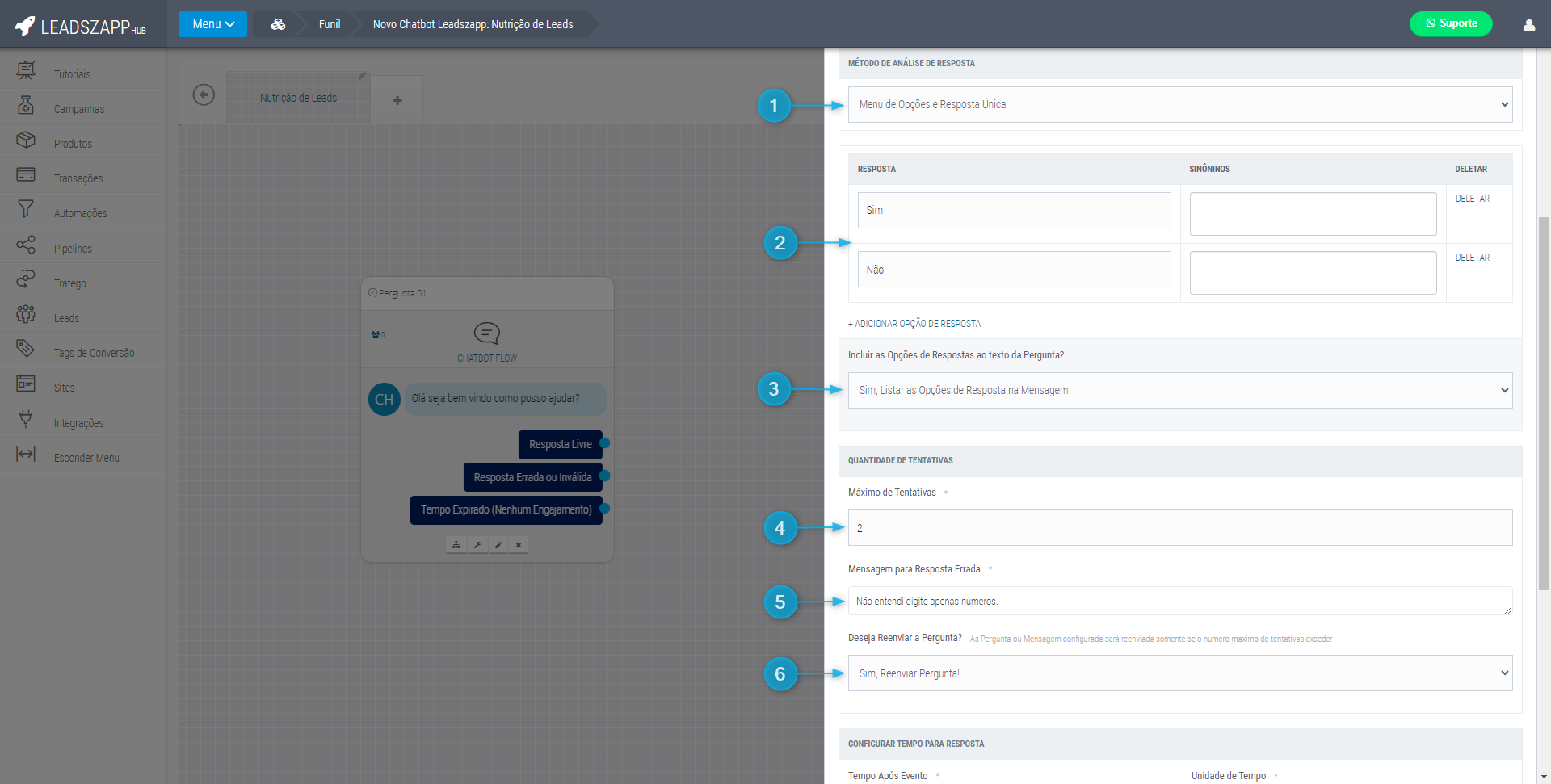Click the hierarchy icon under Pergunta 01
Viewport: 1551px width, 784px height.
pyautogui.click(x=456, y=545)
